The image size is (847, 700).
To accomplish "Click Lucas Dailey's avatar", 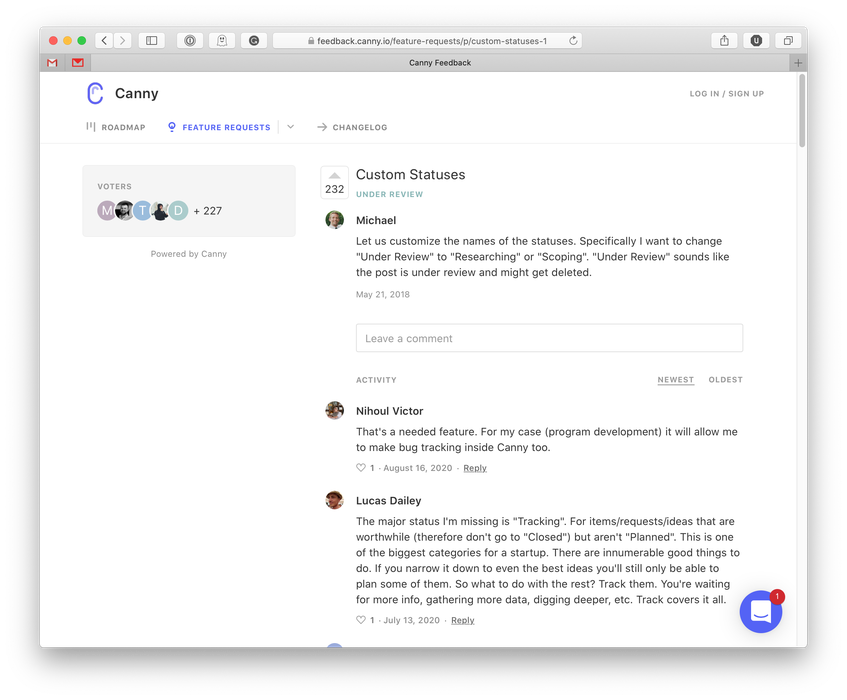I will (334, 500).
